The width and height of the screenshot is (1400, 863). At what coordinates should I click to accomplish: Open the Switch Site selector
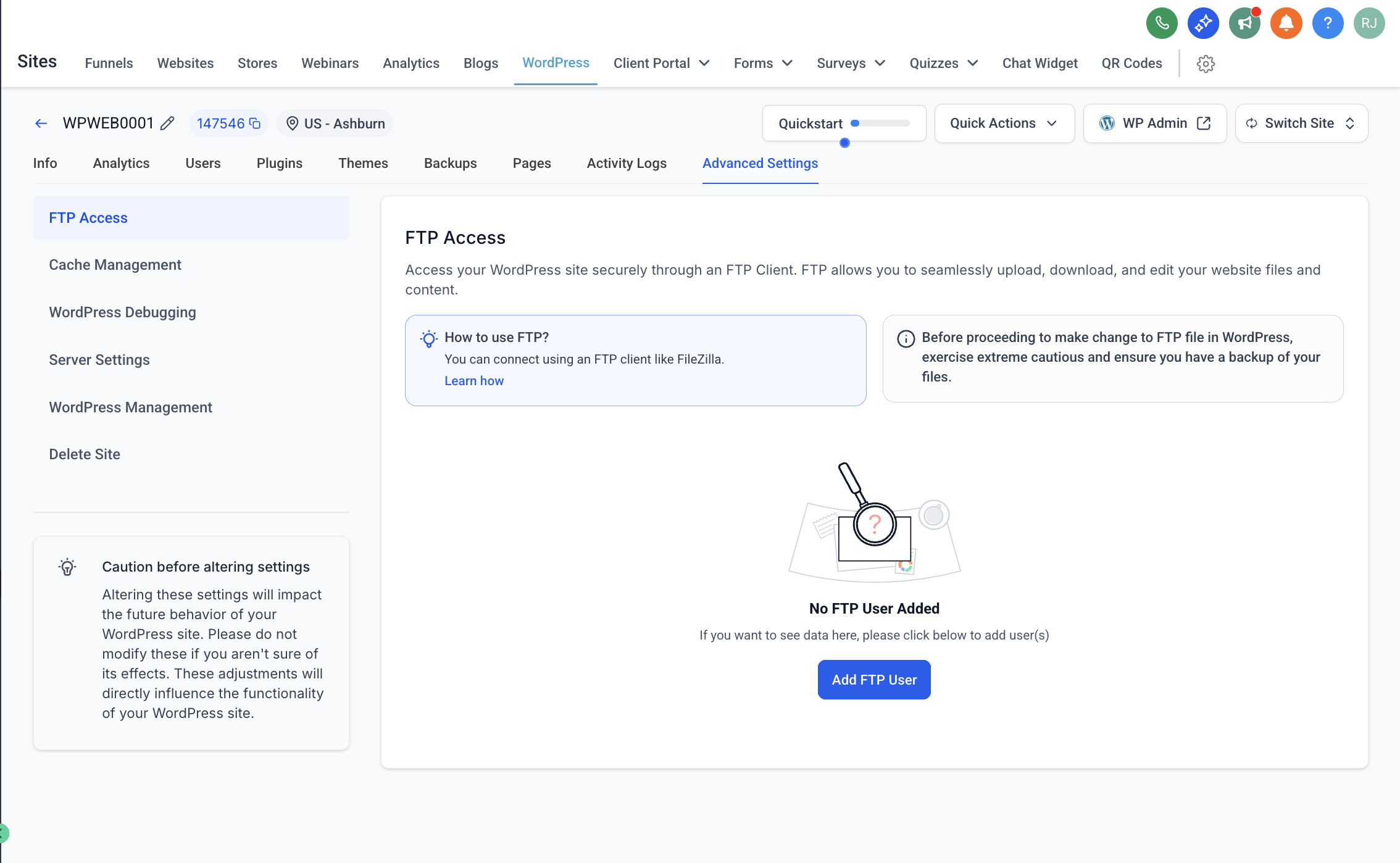click(1301, 123)
